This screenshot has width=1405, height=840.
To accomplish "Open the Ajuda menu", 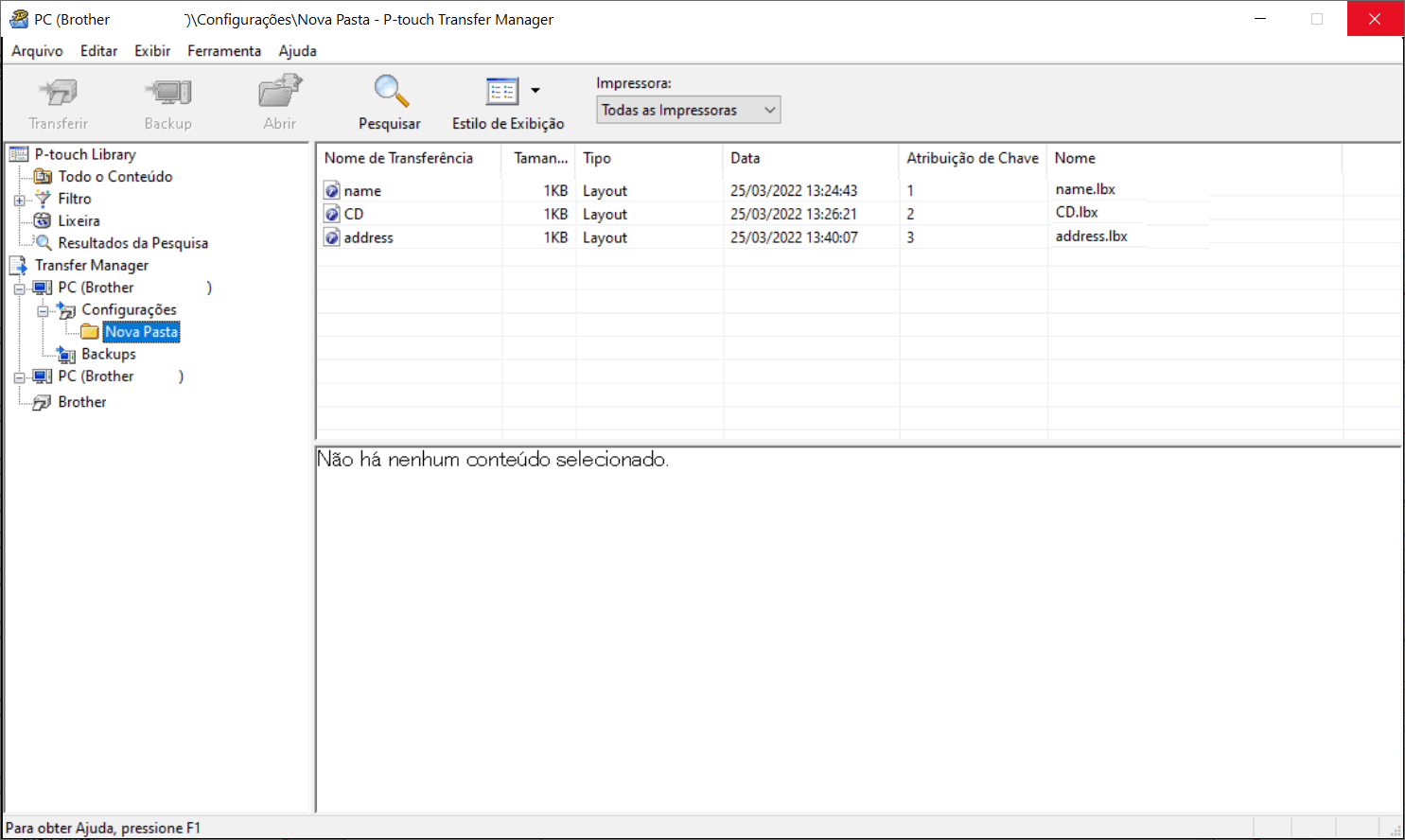I will click(297, 51).
